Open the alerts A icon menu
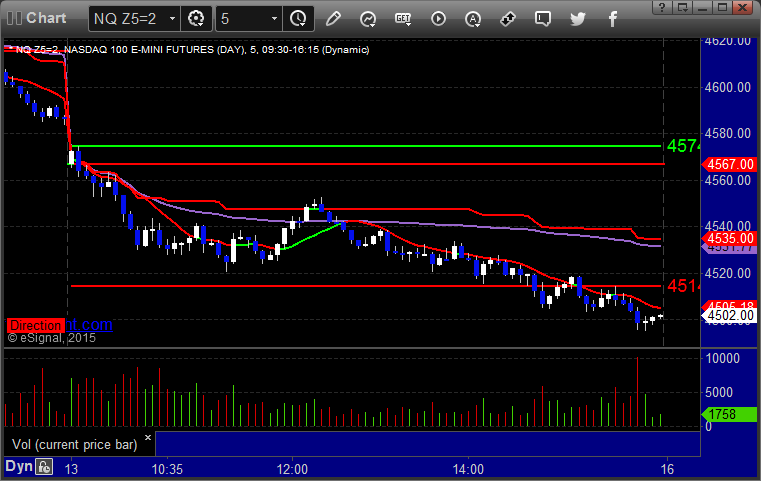This screenshot has height=481, width=761. (x=473, y=19)
